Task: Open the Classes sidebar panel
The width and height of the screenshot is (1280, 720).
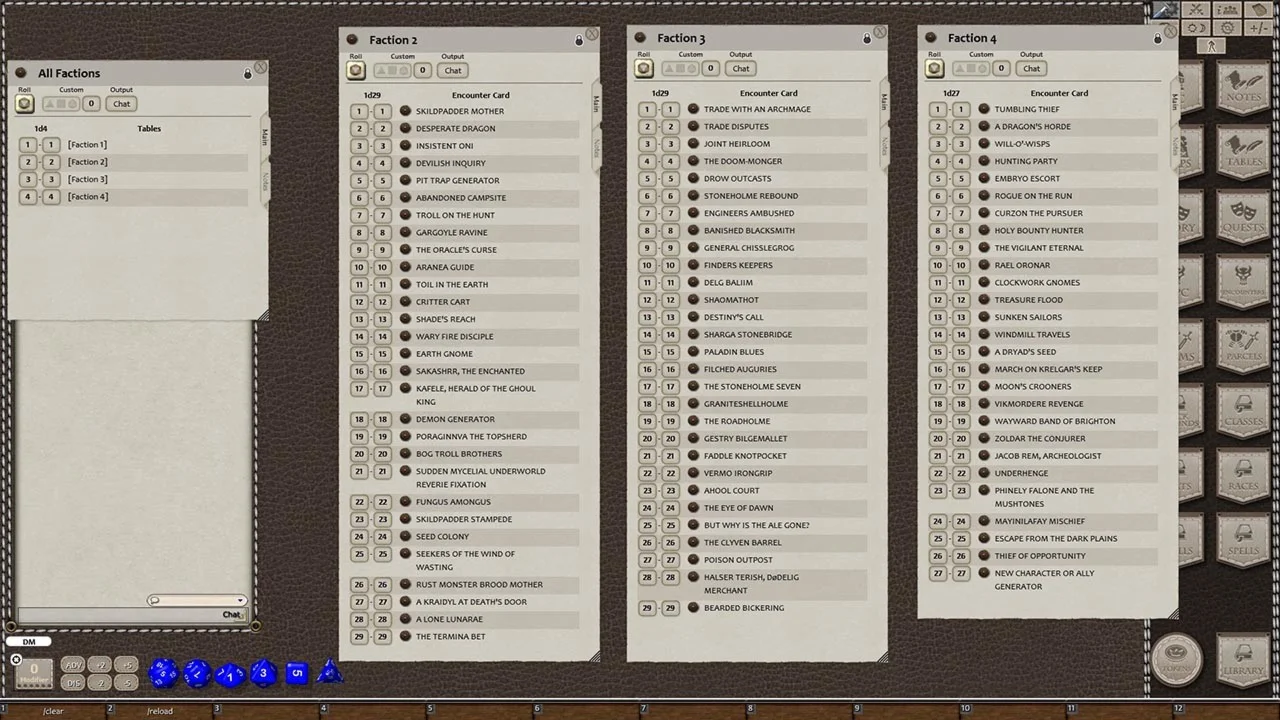Action: coord(1243,412)
